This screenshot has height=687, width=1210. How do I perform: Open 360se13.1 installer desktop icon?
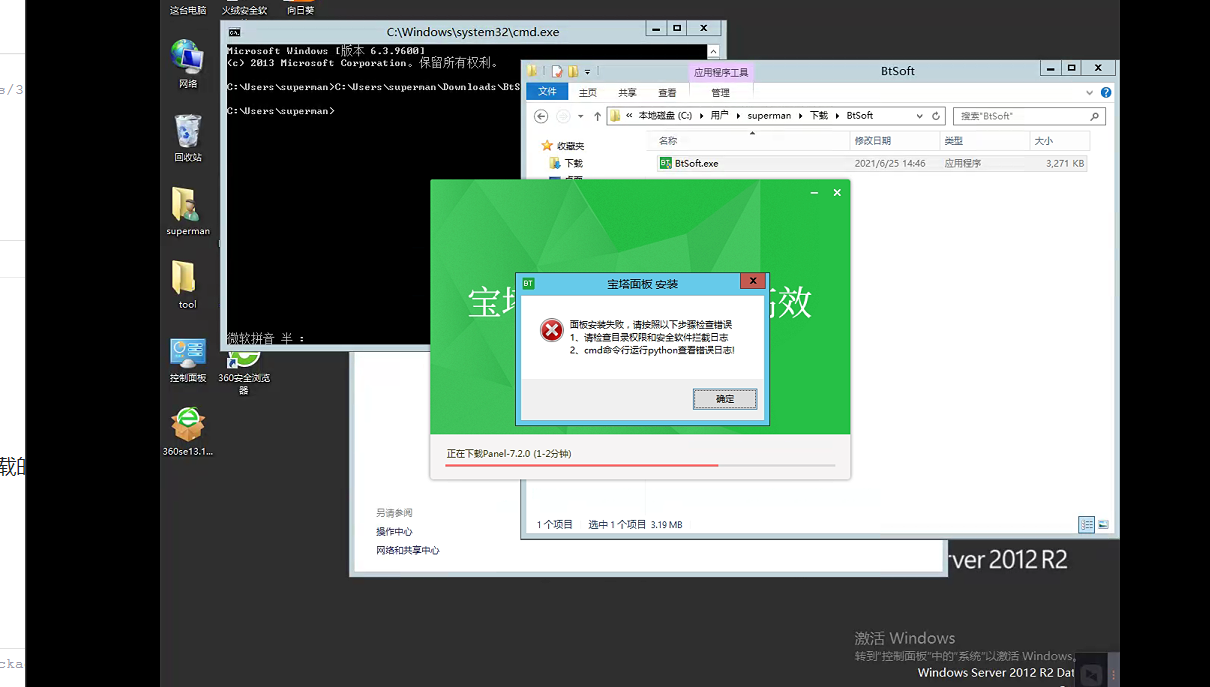coord(188,432)
